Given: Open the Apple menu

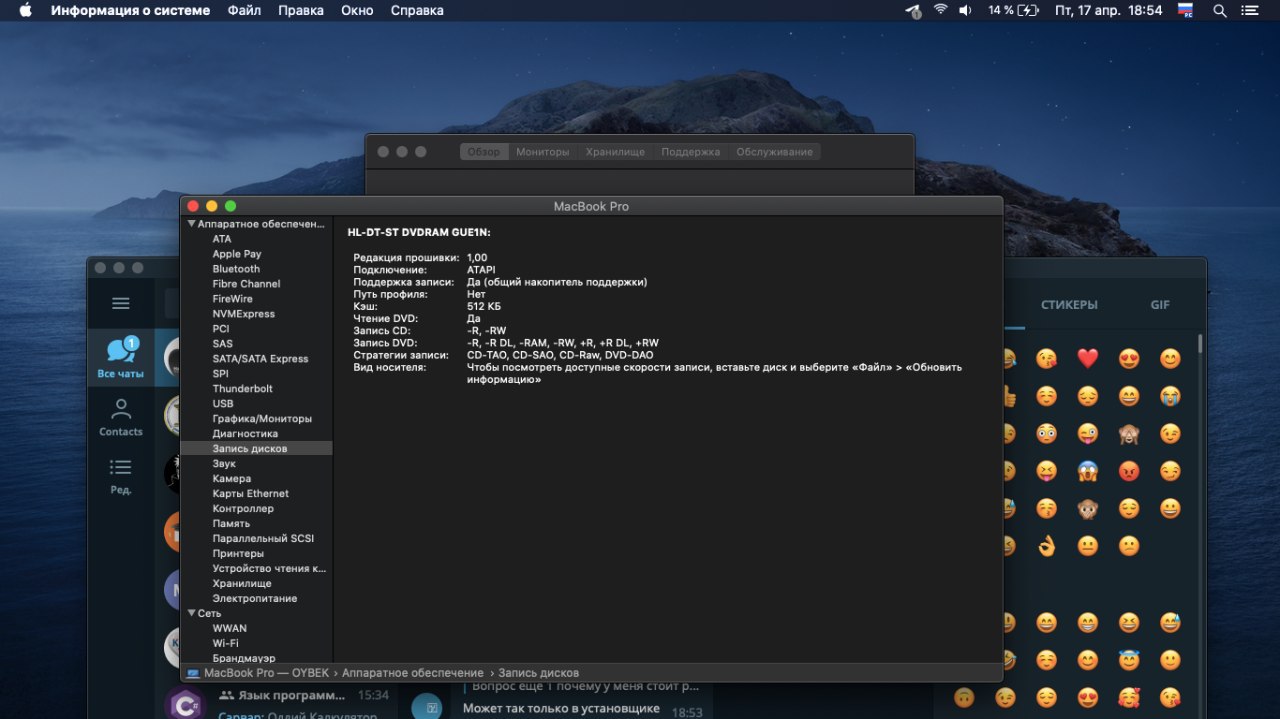Looking at the screenshot, I should click(25, 10).
